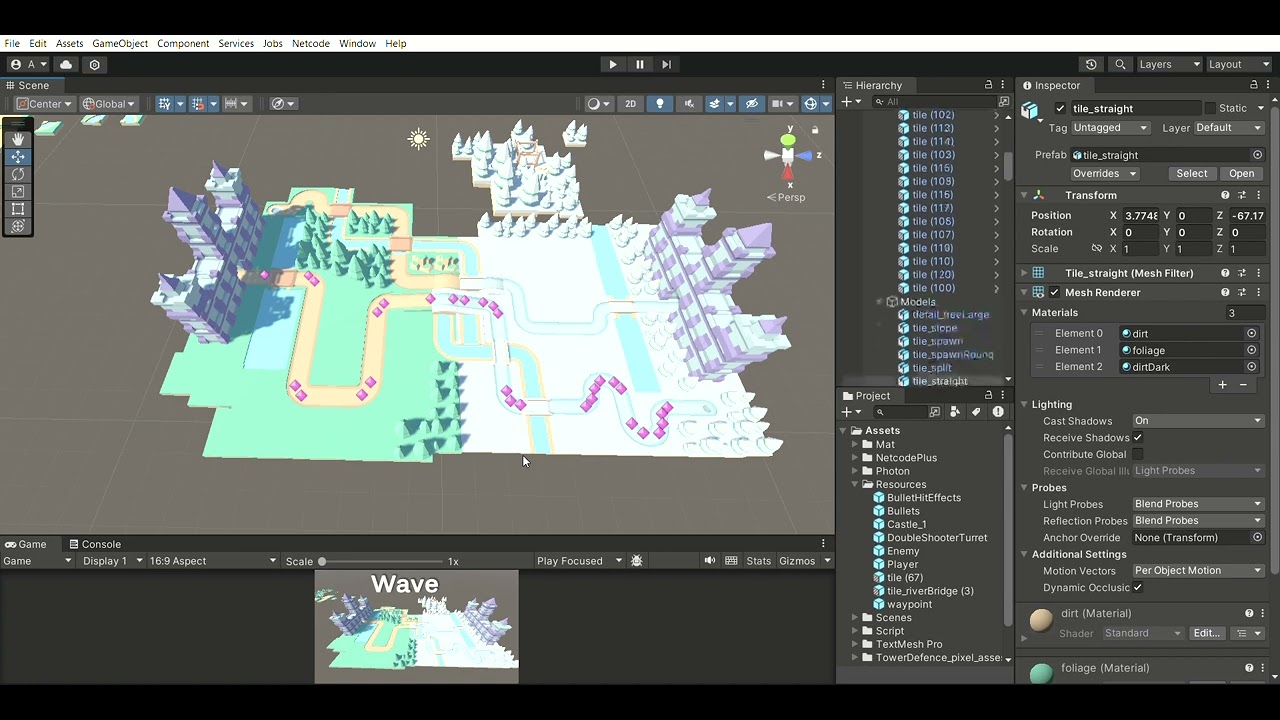Open the Layer dropdown set to Default
Image resolution: width=1280 pixels, height=720 pixels.
1229,127
